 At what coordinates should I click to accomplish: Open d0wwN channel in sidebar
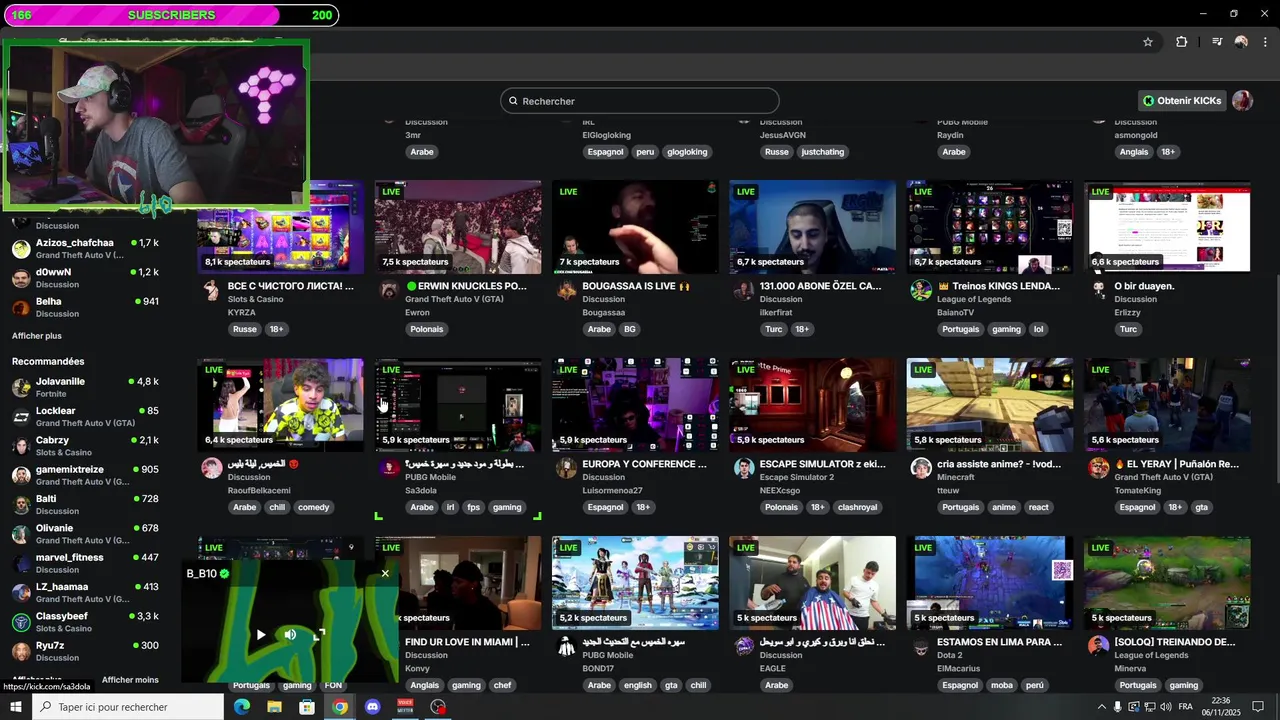point(85,278)
